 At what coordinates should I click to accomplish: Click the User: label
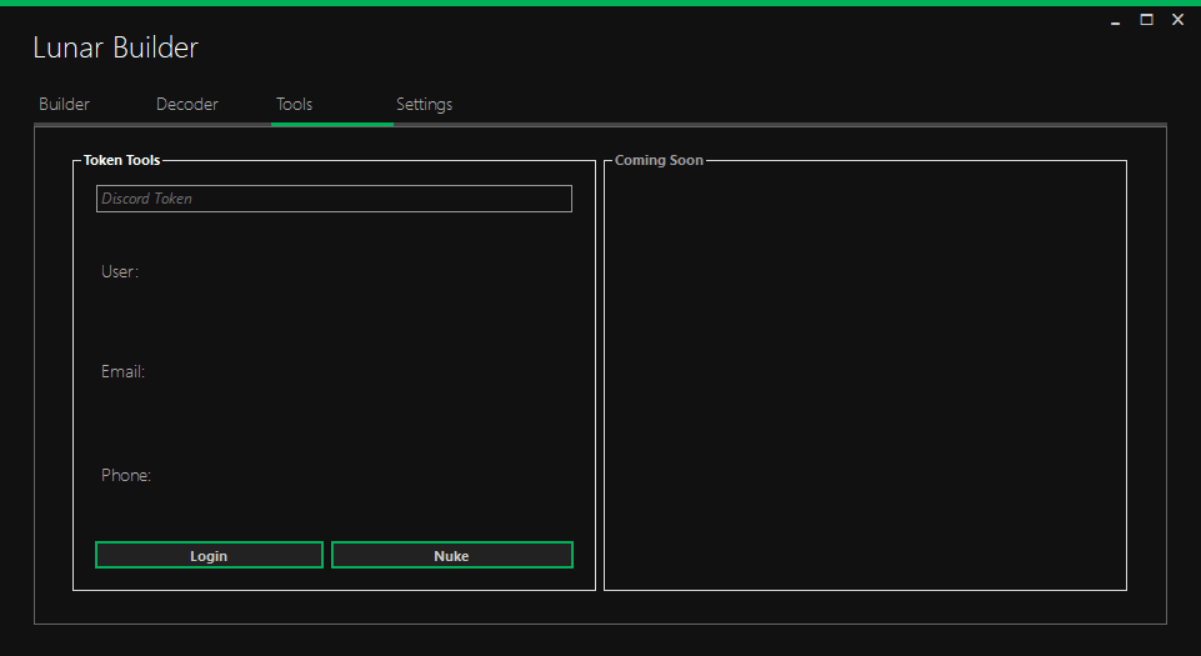120,272
